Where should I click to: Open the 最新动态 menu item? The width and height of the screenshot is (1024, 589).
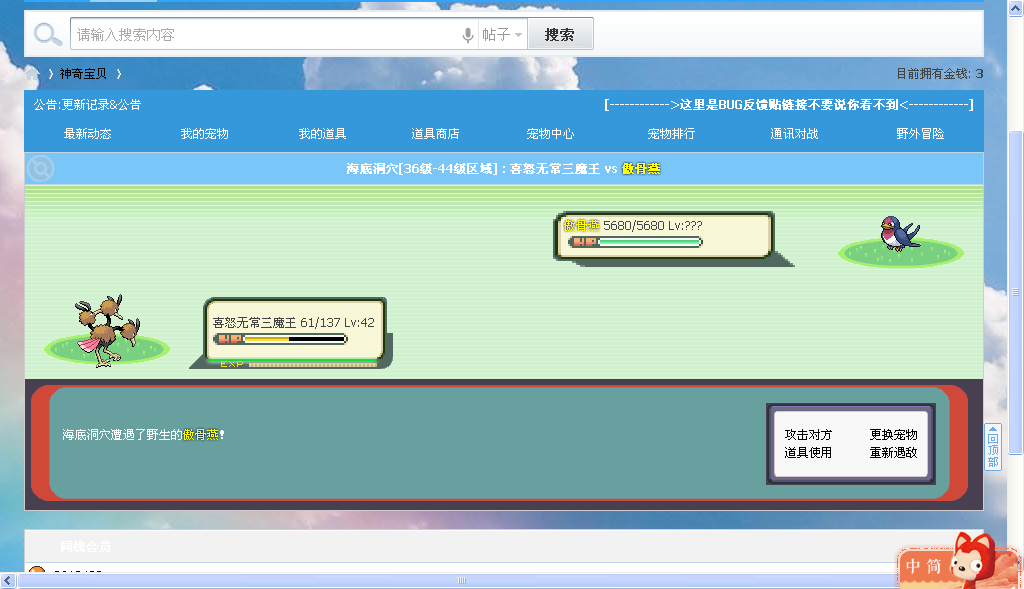[88, 134]
